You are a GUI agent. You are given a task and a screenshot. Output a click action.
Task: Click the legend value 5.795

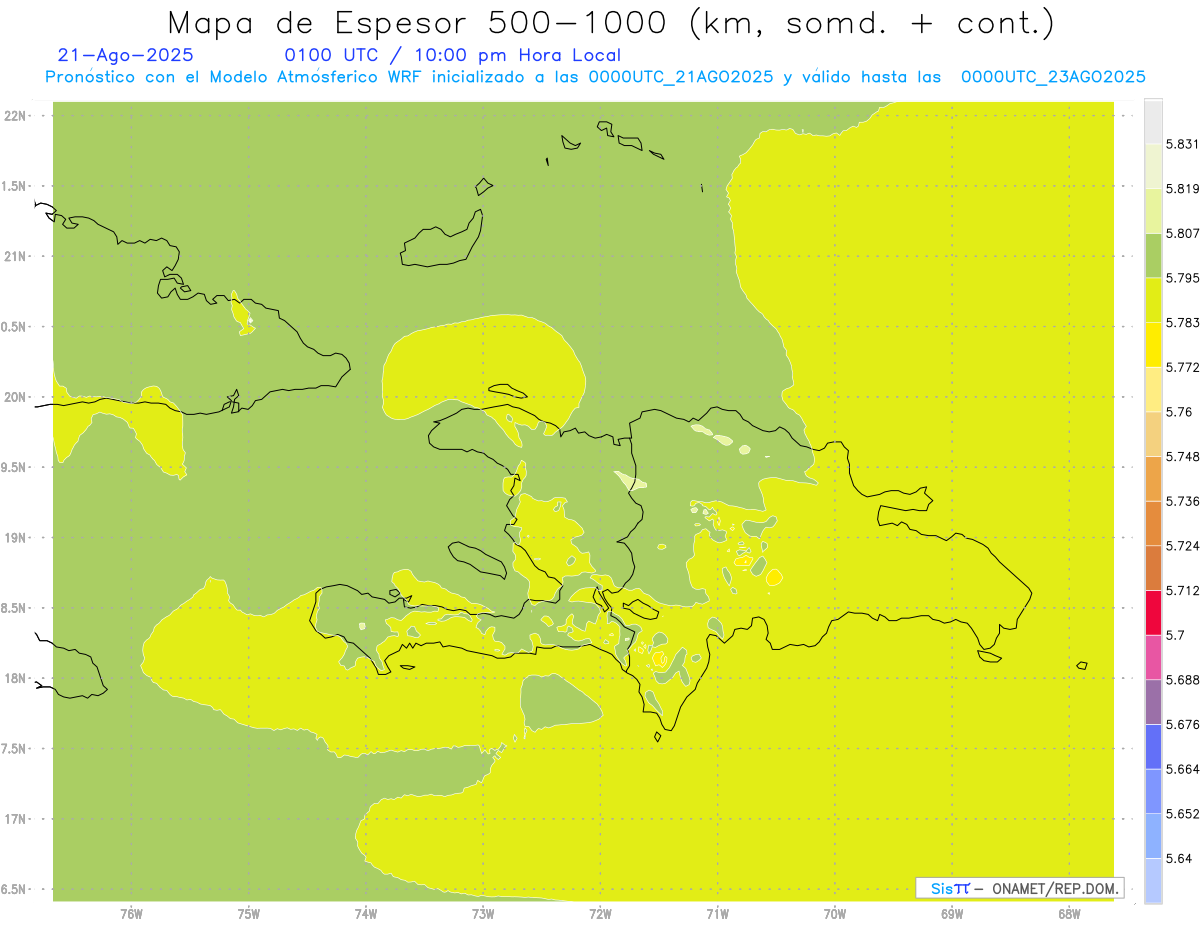tap(1183, 278)
